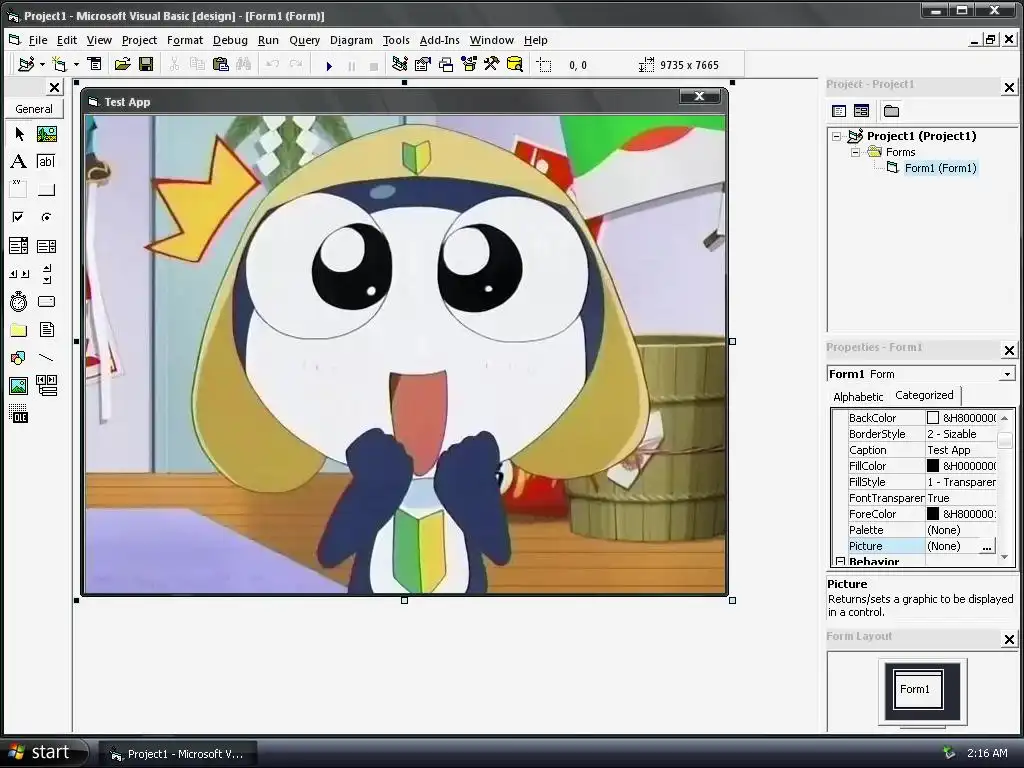The height and width of the screenshot is (768, 1024).
Task: Select the Shape control tool
Action: coord(19,358)
